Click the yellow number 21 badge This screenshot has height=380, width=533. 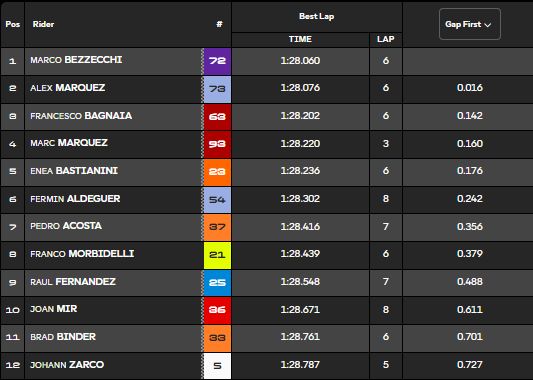(x=217, y=255)
